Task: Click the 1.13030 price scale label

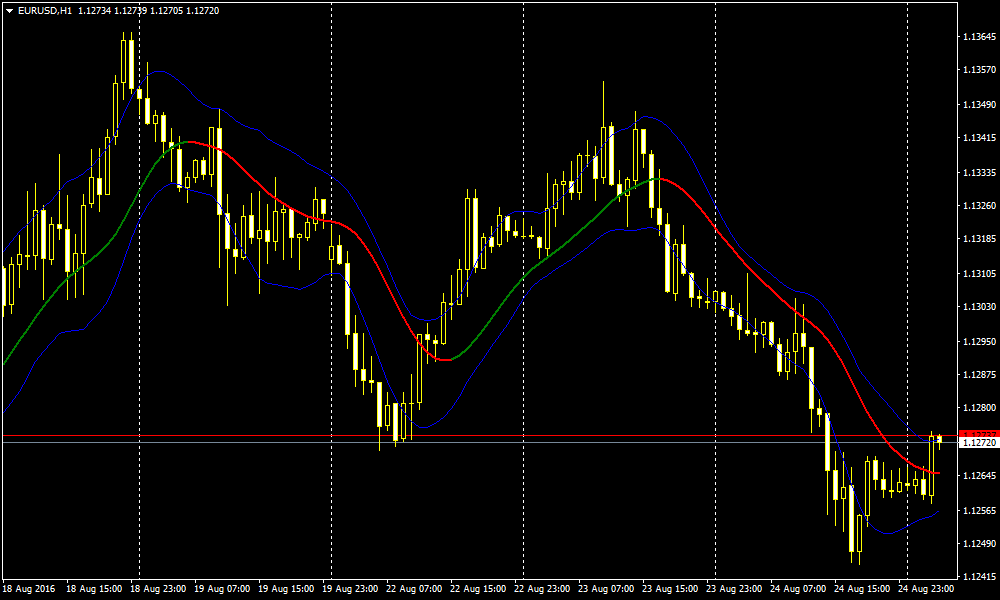Action: coord(977,307)
